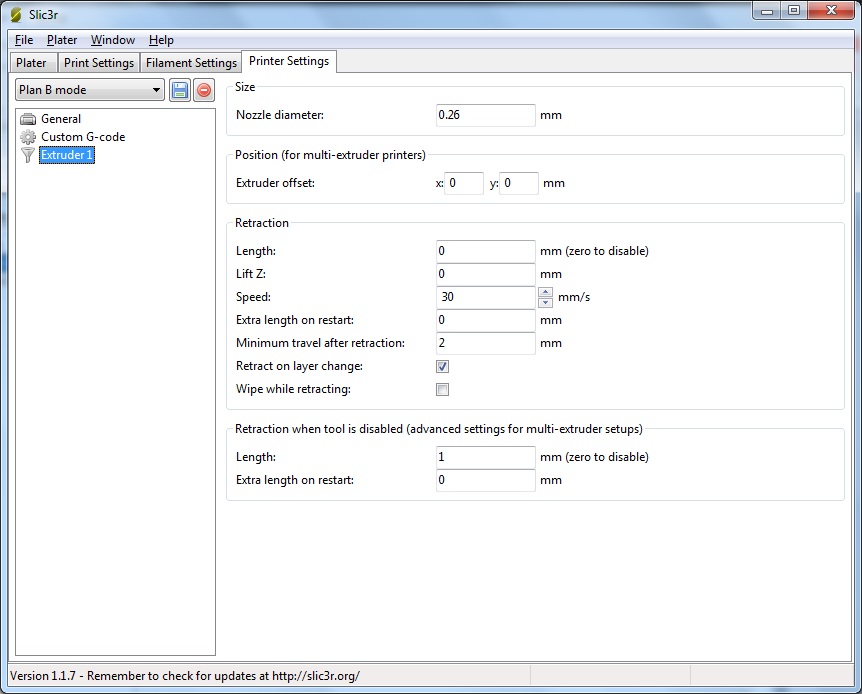
Task: Open the Plan B mode preset dropdown
Action: pyautogui.click(x=90, y=90)
